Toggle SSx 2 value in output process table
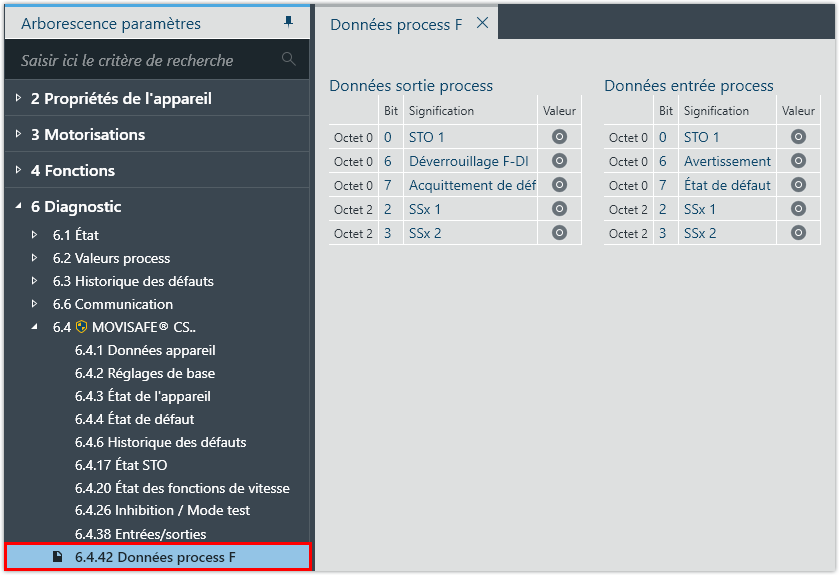839x575 pixels. (x=559, y=233)
